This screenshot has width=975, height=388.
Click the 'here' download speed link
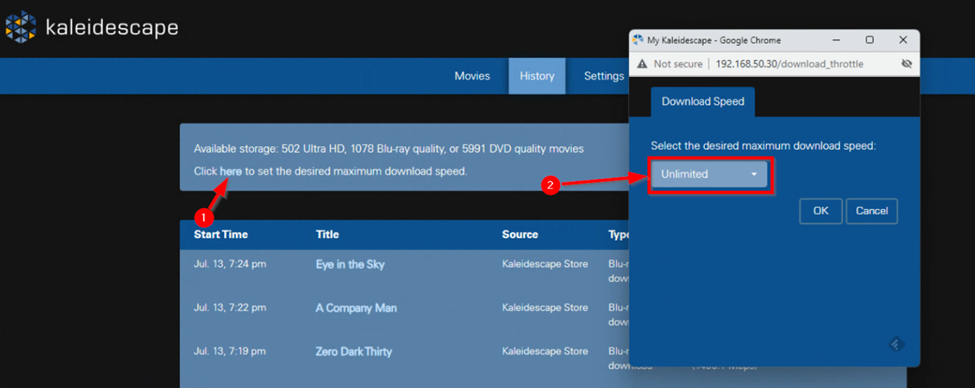point(231,171)
